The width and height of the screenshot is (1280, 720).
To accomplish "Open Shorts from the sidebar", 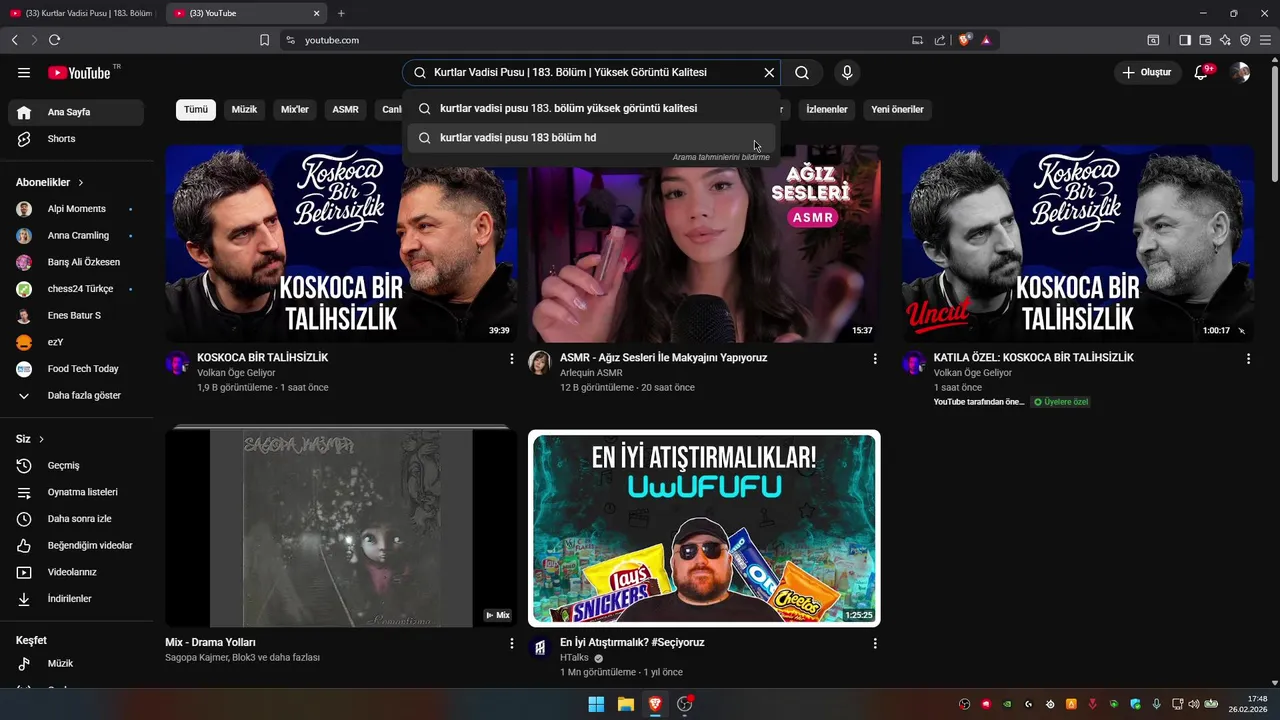I will [x=76, y=139].
